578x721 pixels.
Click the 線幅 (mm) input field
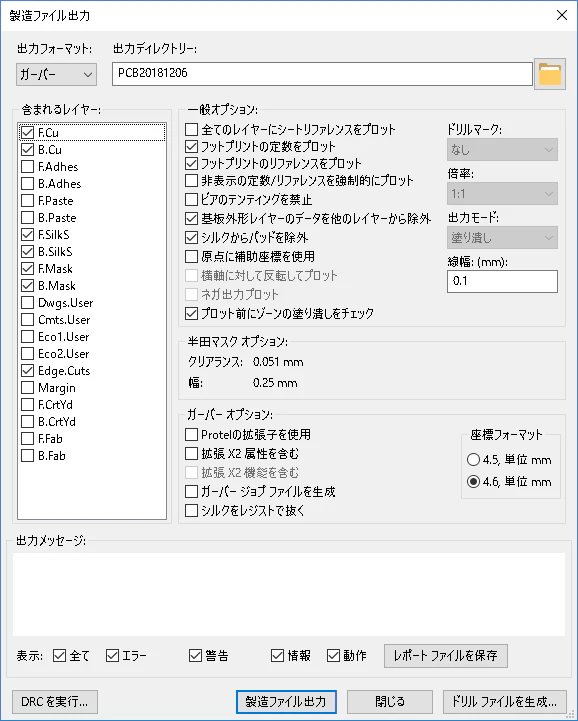(502, 281)
